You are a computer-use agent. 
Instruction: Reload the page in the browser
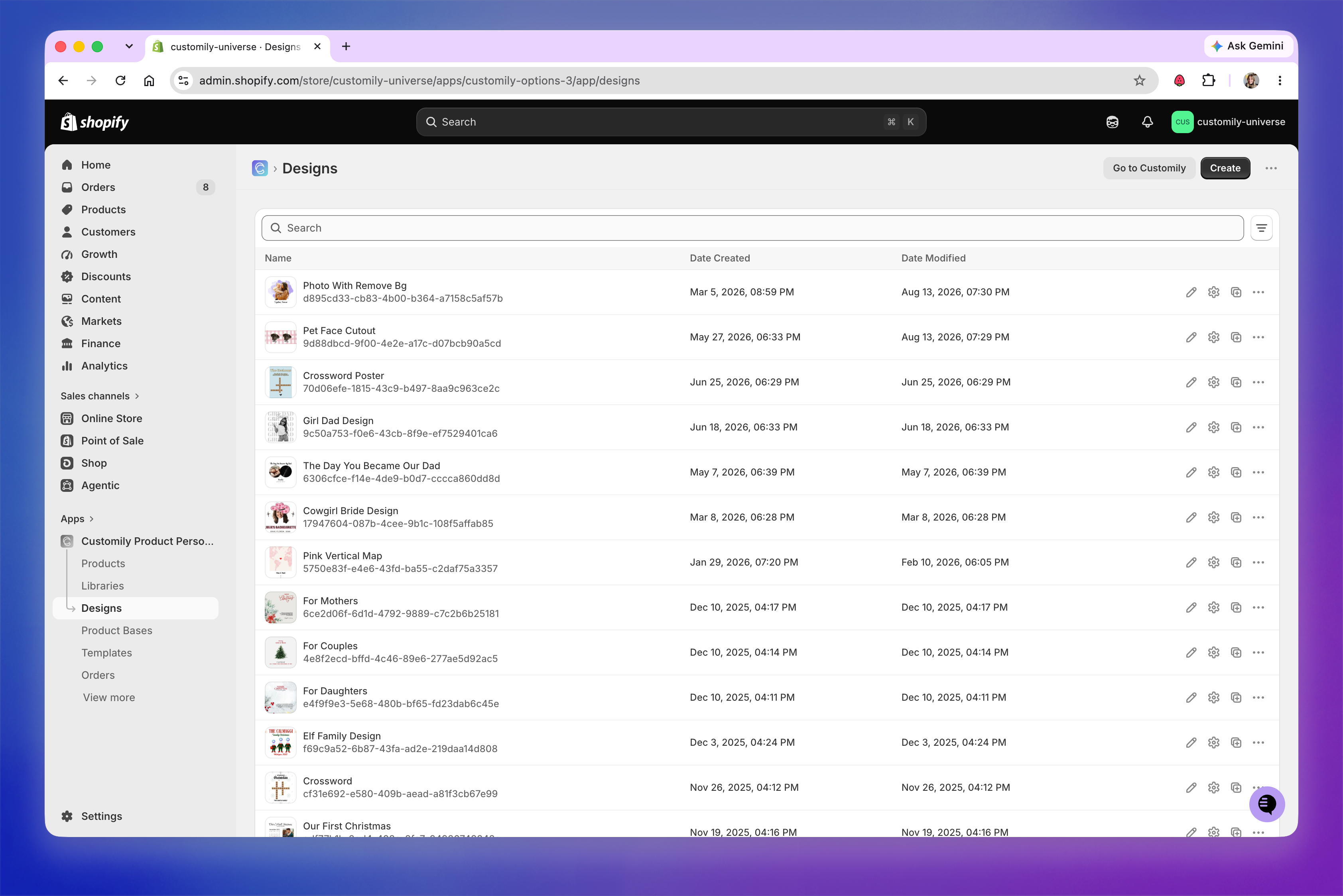(120, 81)
